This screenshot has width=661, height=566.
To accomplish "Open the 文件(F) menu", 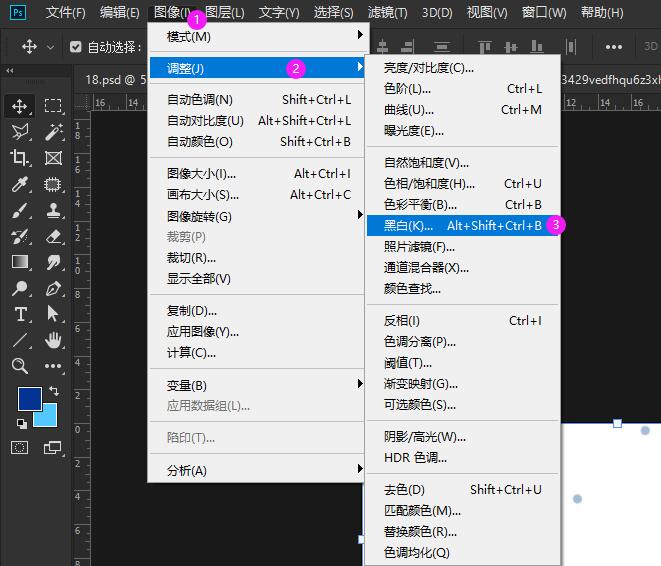I will [x=65, y=13].
